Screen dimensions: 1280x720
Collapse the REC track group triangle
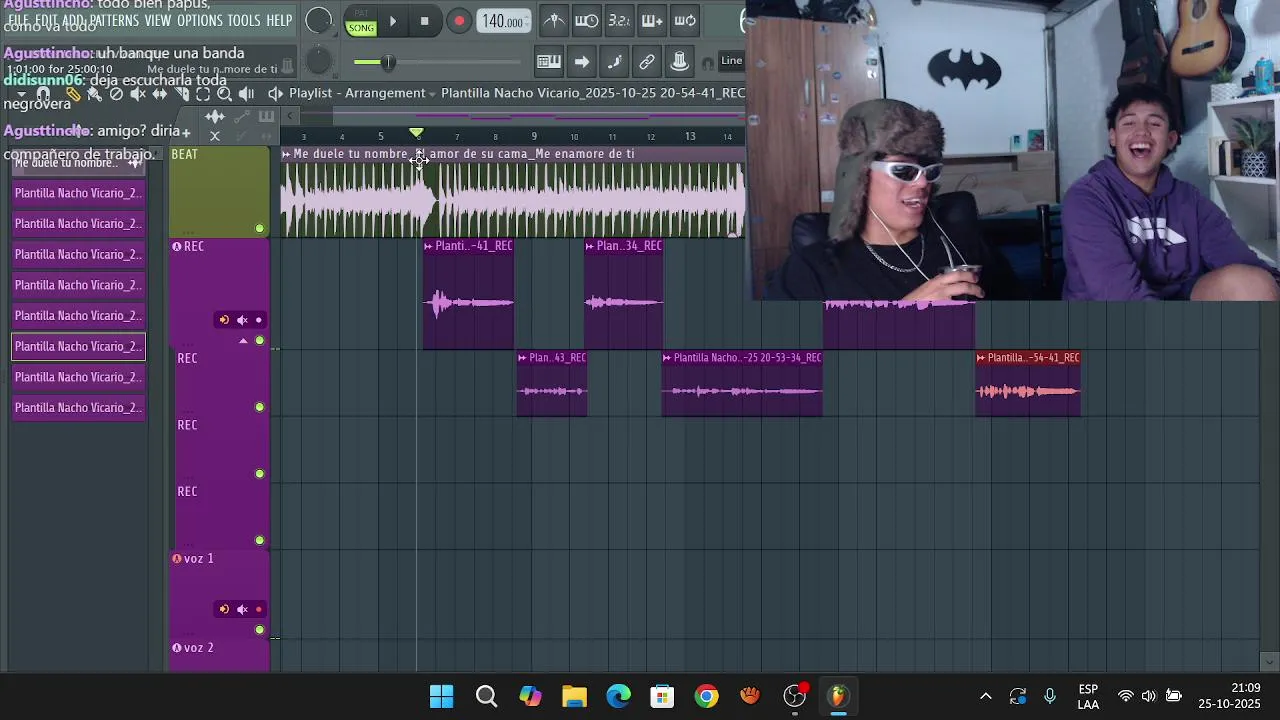click(x=243, y=341)
